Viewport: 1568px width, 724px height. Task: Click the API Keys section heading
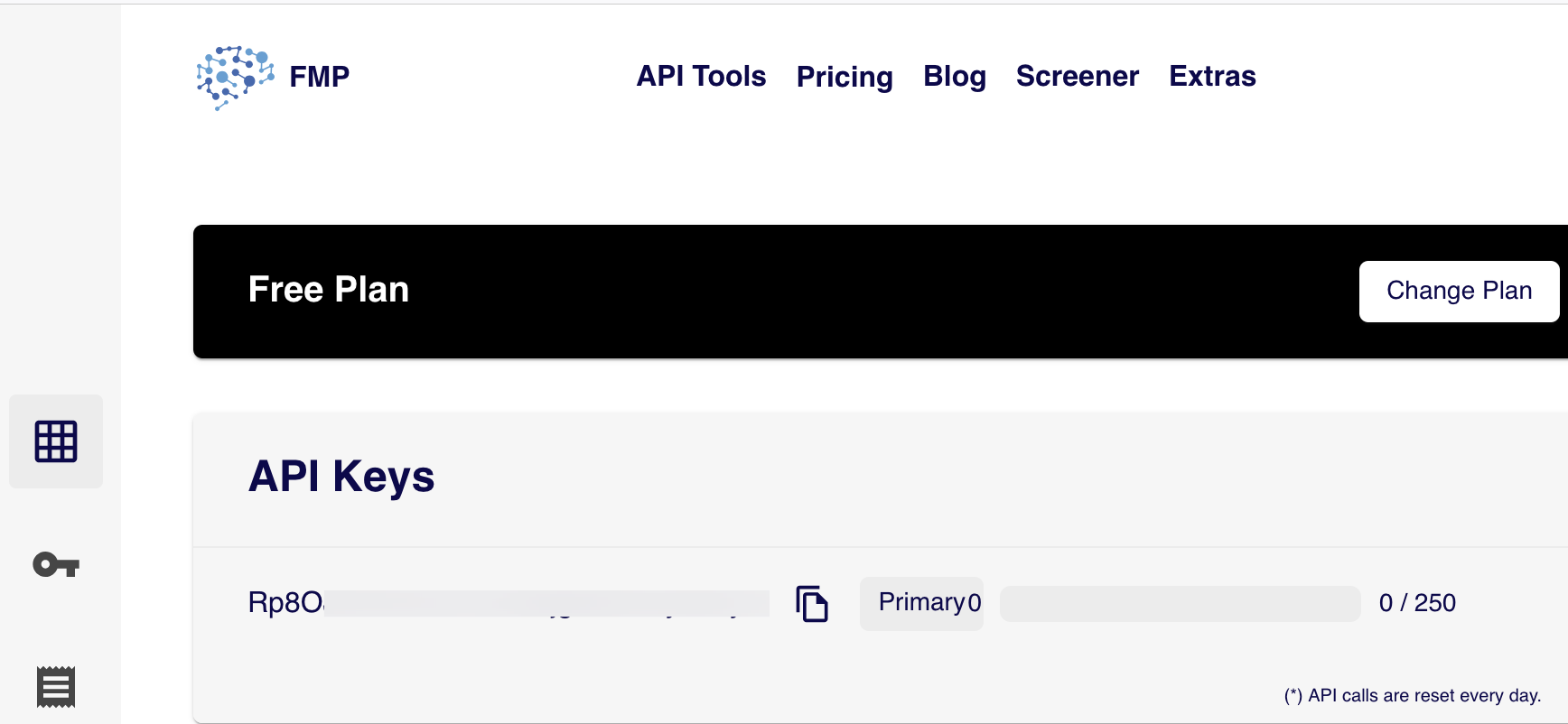(341, 476)
